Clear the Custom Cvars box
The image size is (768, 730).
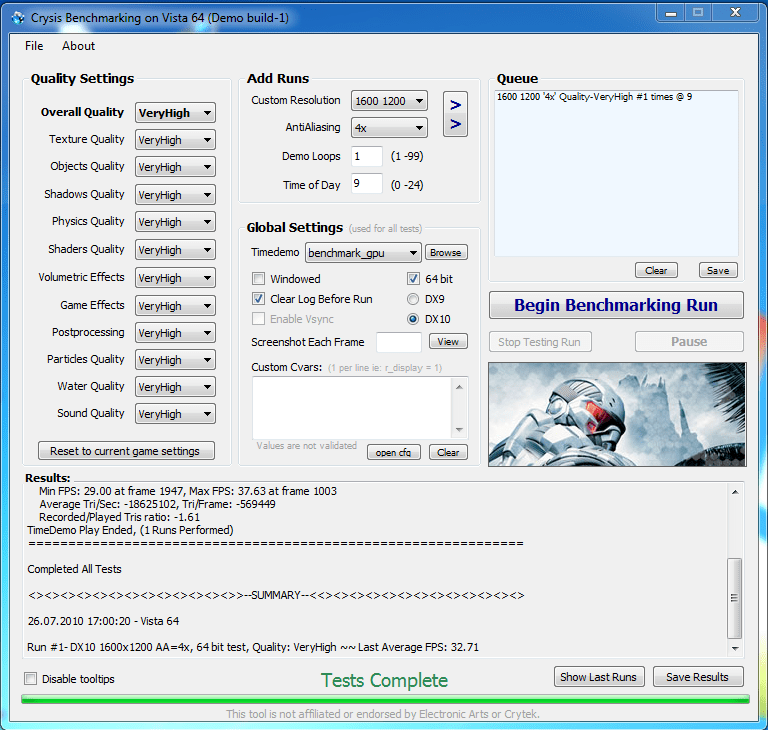point(448,452)
